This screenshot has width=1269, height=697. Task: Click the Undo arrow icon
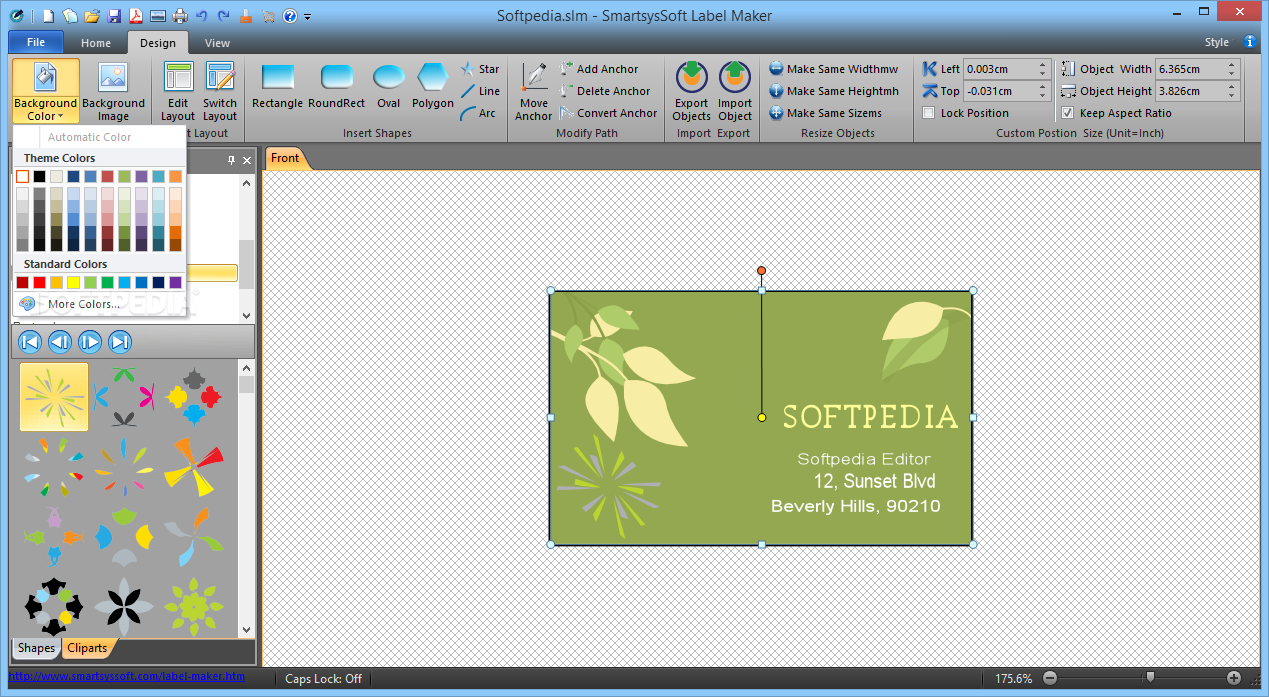point(202,16)
